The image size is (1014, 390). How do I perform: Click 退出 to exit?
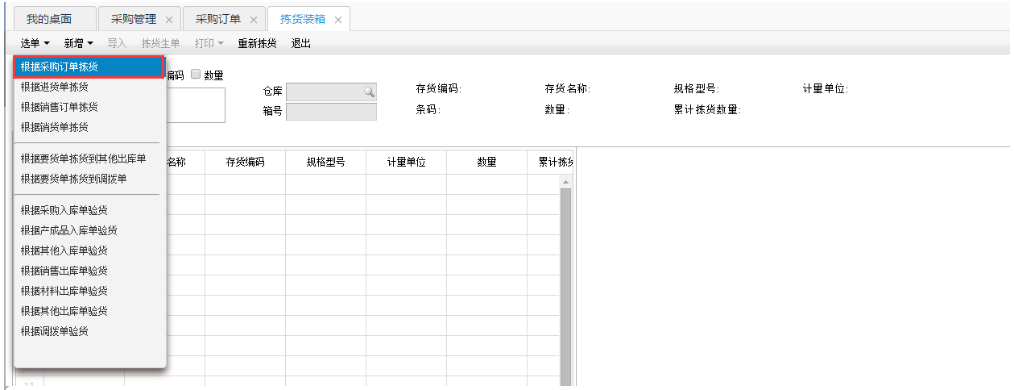click(301, 43)
